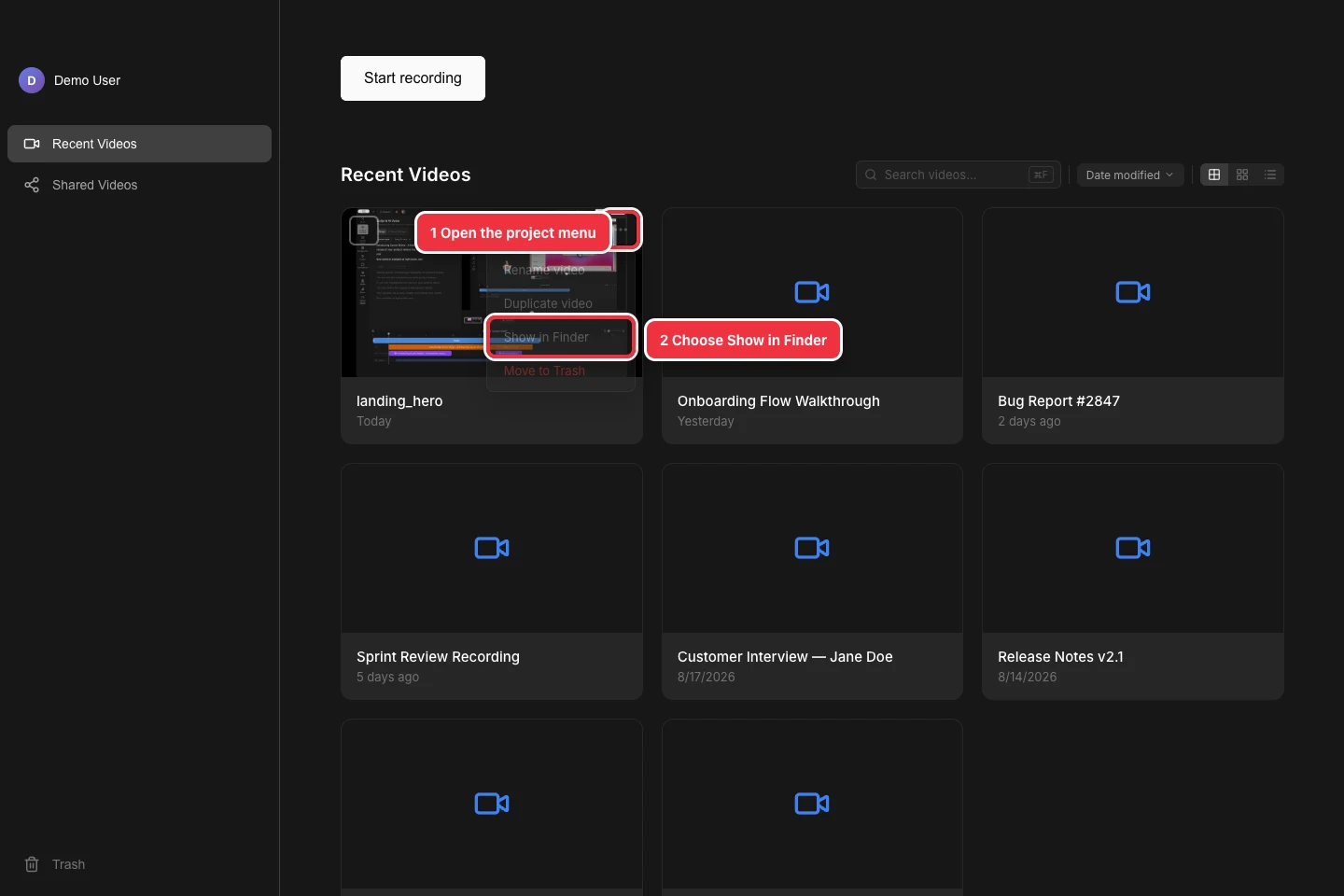Image resolution: width=1344 pixels, height=896 pixels.
Task: Click the "8/17/2026" date label
Action: coord(706,678)
